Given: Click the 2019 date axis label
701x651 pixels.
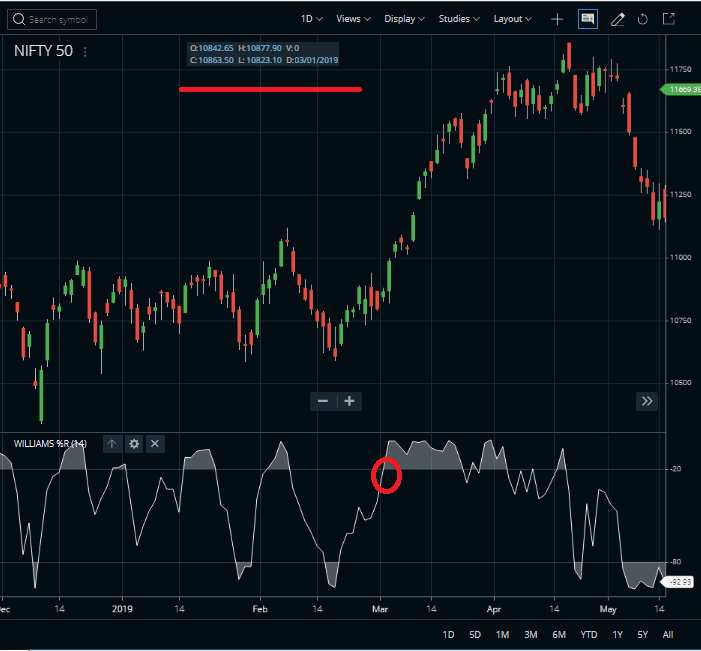Looking at the screenshot, I should (x=122, y=609).
